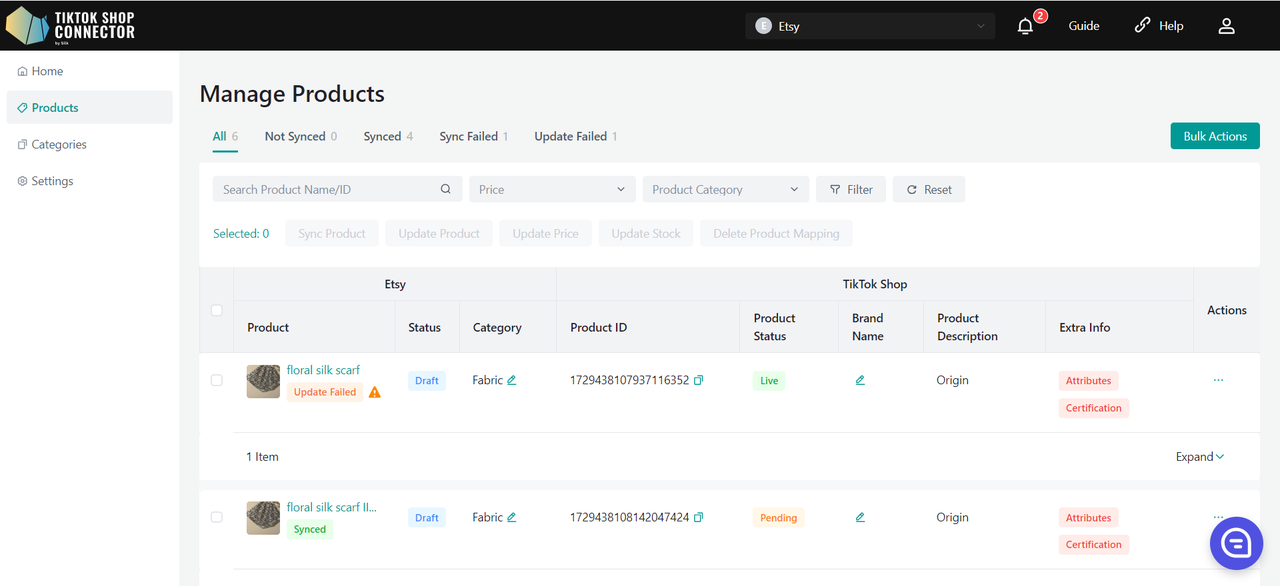Expand the first product's item list
This screenshot has width=1280, height=586.
tap(1200, 457)
